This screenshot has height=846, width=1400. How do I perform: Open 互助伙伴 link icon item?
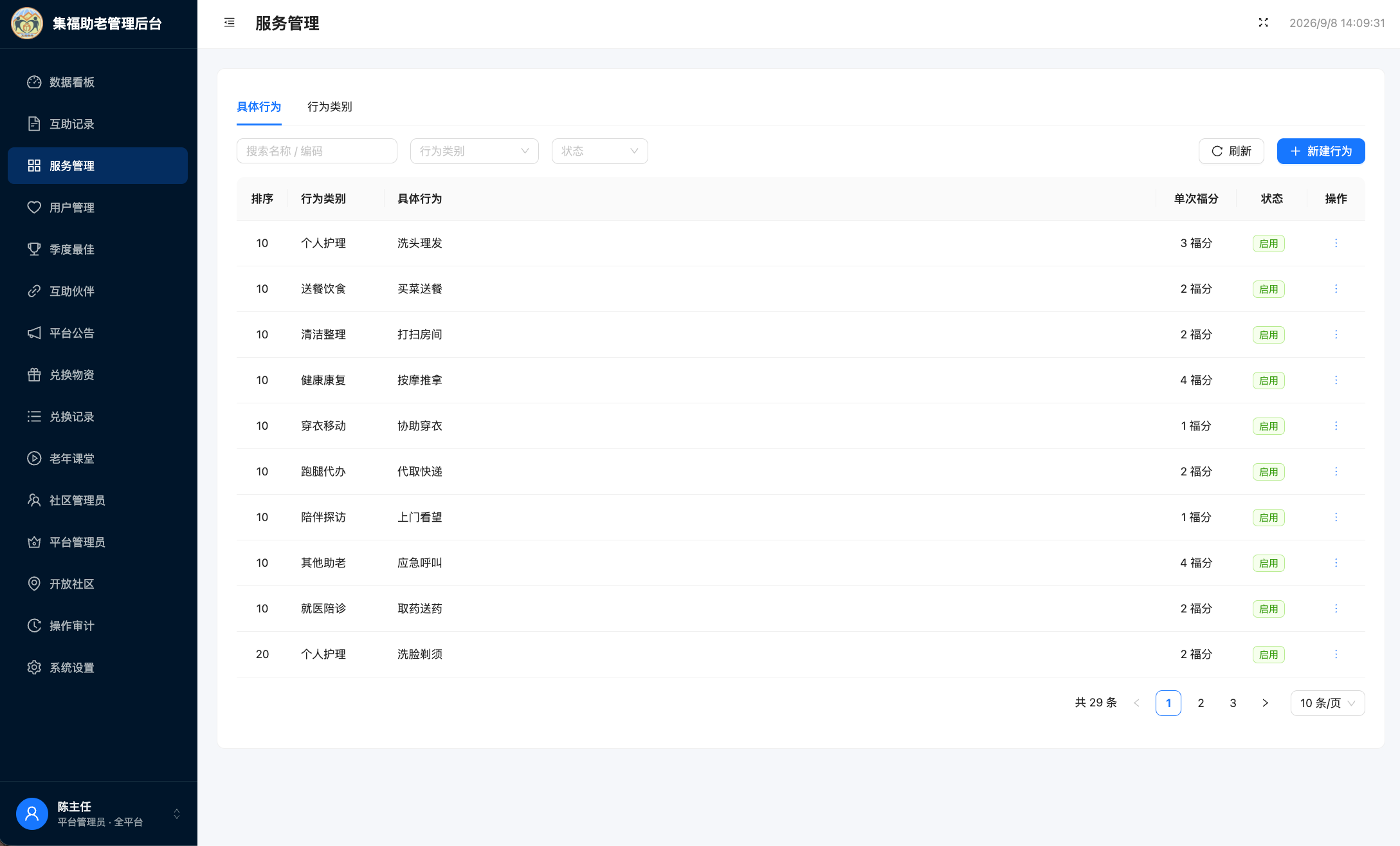tap(98, 291)
